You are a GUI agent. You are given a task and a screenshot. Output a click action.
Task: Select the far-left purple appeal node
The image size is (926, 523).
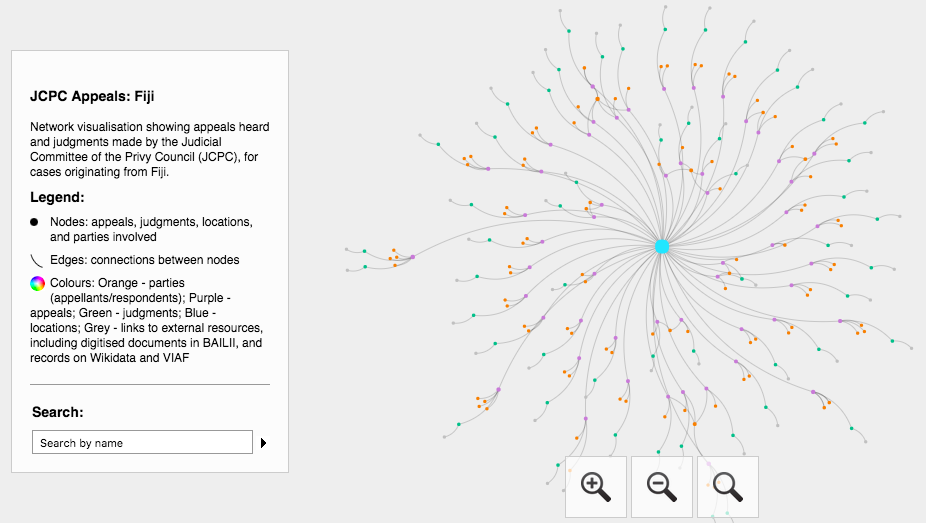click(x=413, y=257)
